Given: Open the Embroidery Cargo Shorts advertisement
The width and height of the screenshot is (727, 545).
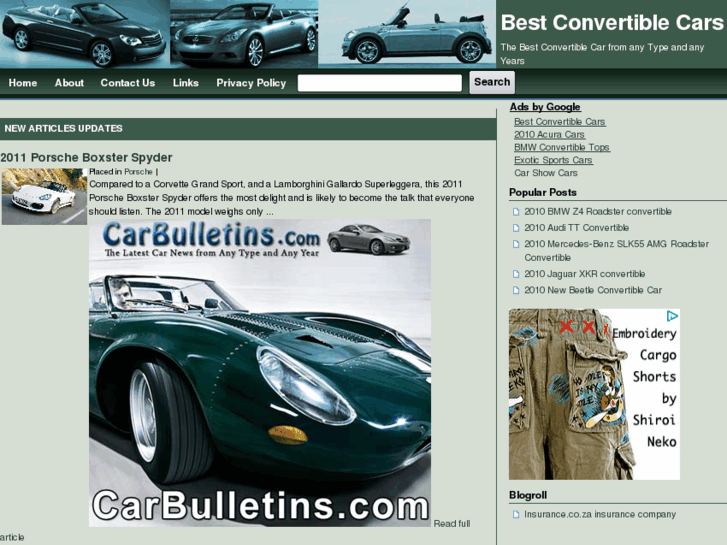Looking at the screenshot, I should [594, 394].
